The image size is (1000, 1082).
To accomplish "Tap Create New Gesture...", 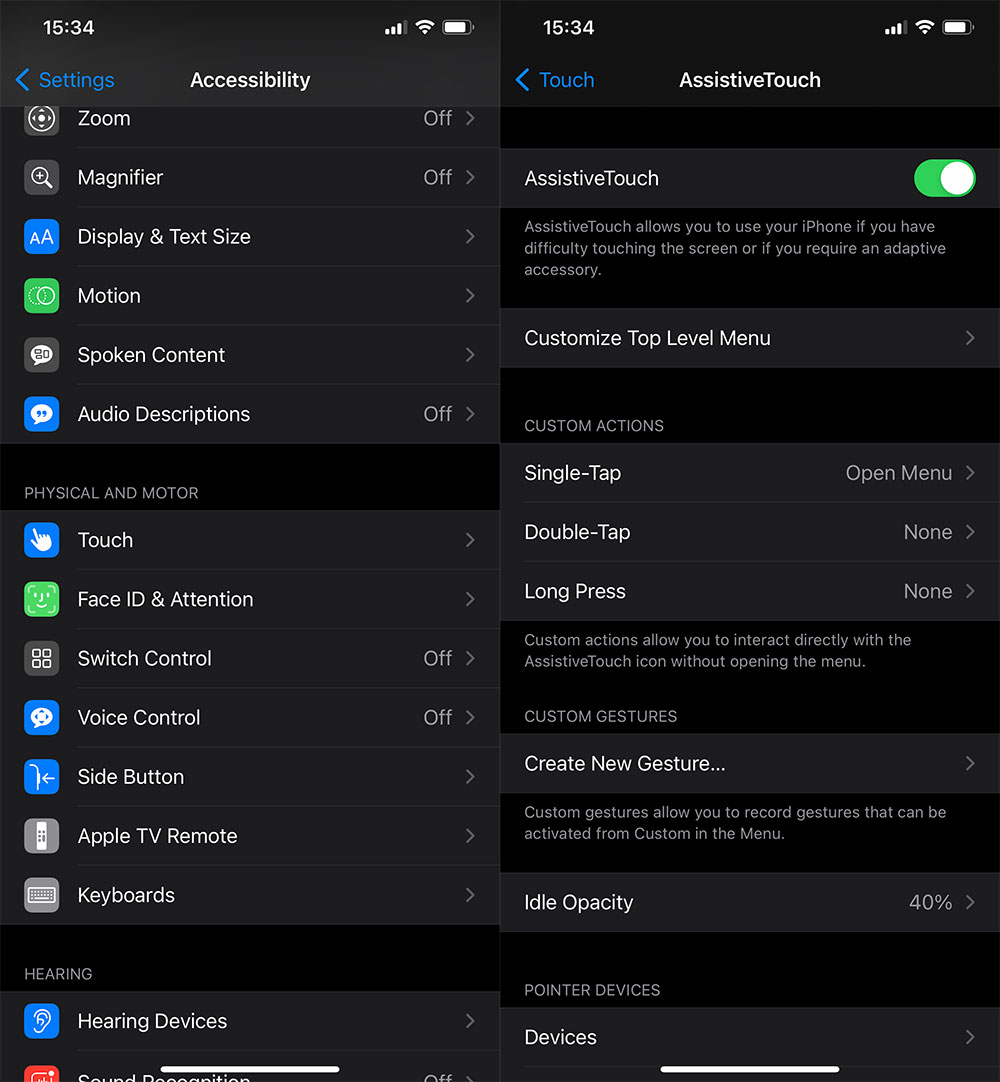I will click(749, 764).
